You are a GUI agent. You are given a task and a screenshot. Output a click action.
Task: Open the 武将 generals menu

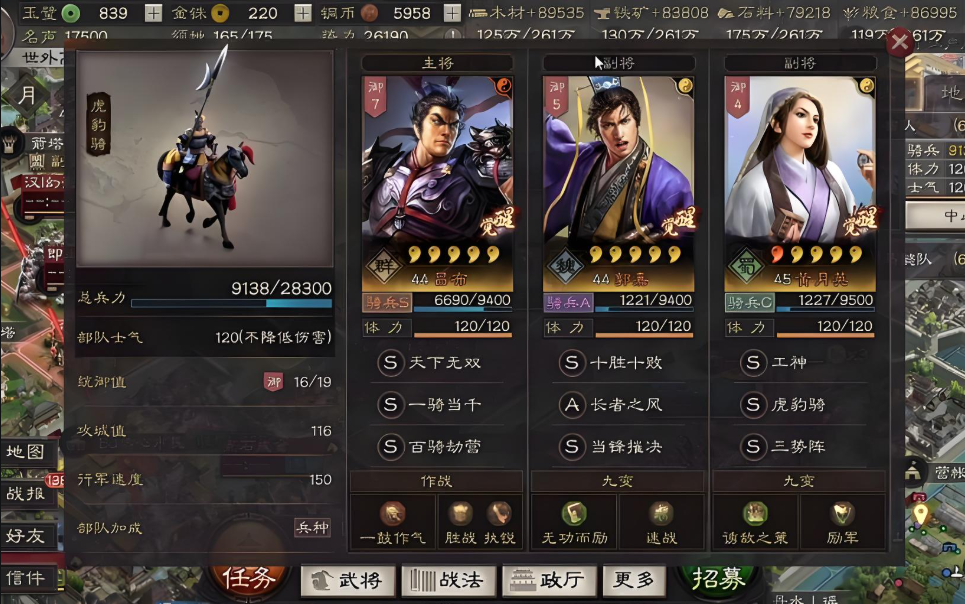tap(348, 581)
